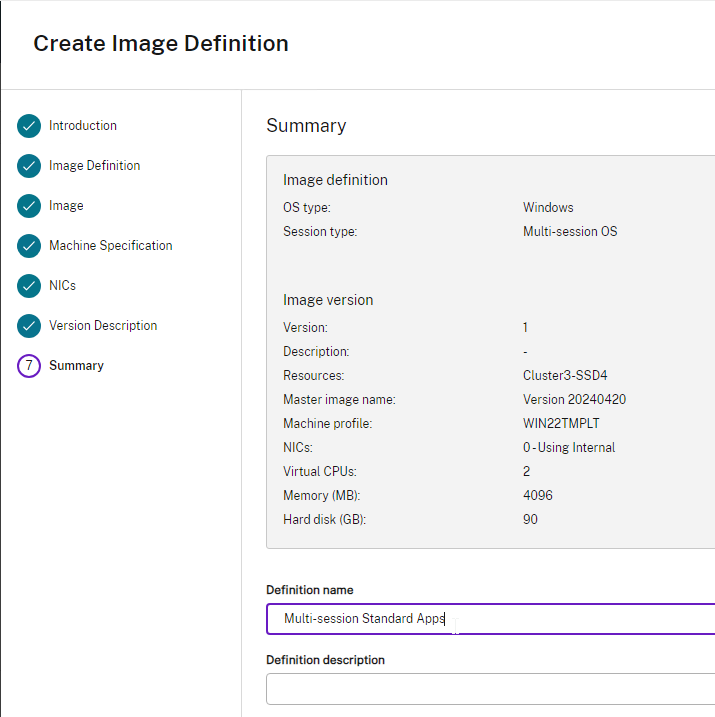
Task: Click the Summary page heading
Action: [306, 126]
